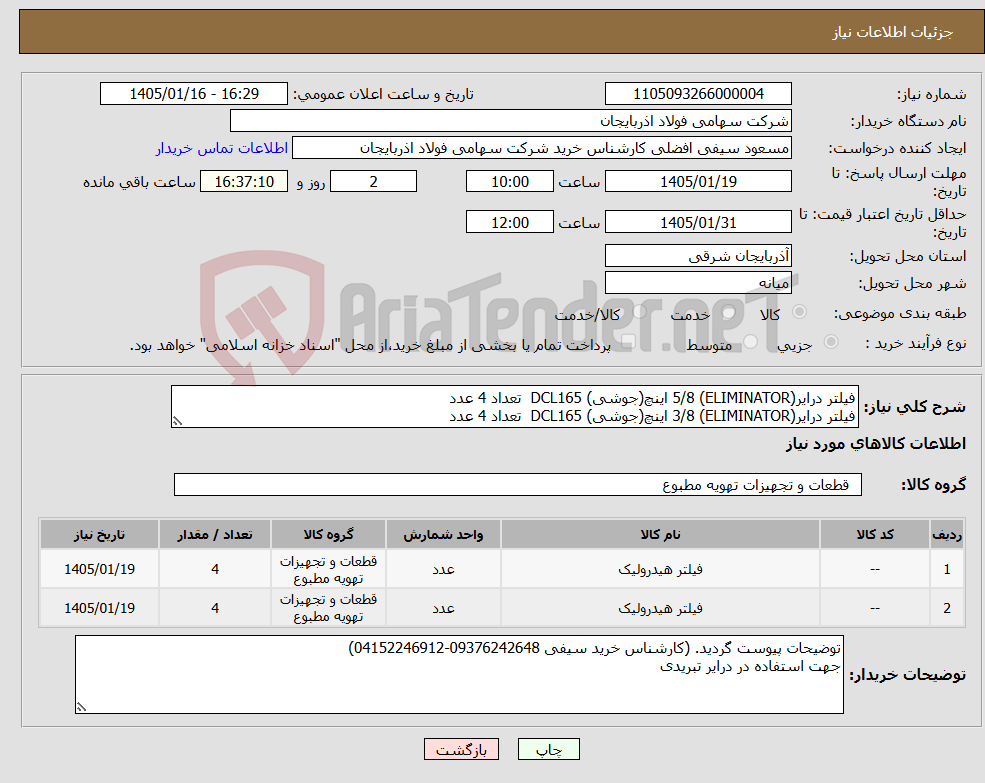Click the بازگشت (back) button

(x=461, y=749)
